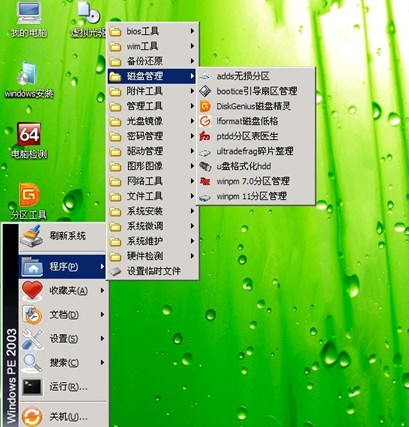Screen dimensions: 409x427
Task: Click the 关机 shutdown icon
Action: [x=32, y=417]
